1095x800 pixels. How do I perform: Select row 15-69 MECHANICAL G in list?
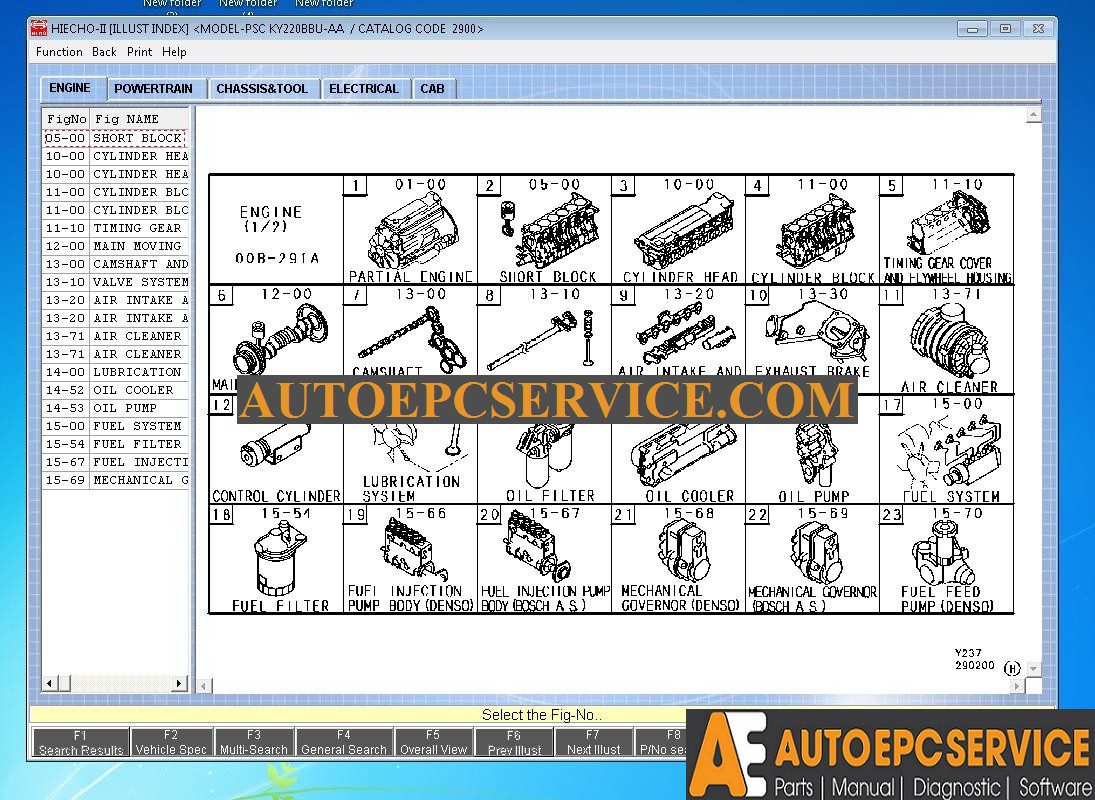pos(115,480)
